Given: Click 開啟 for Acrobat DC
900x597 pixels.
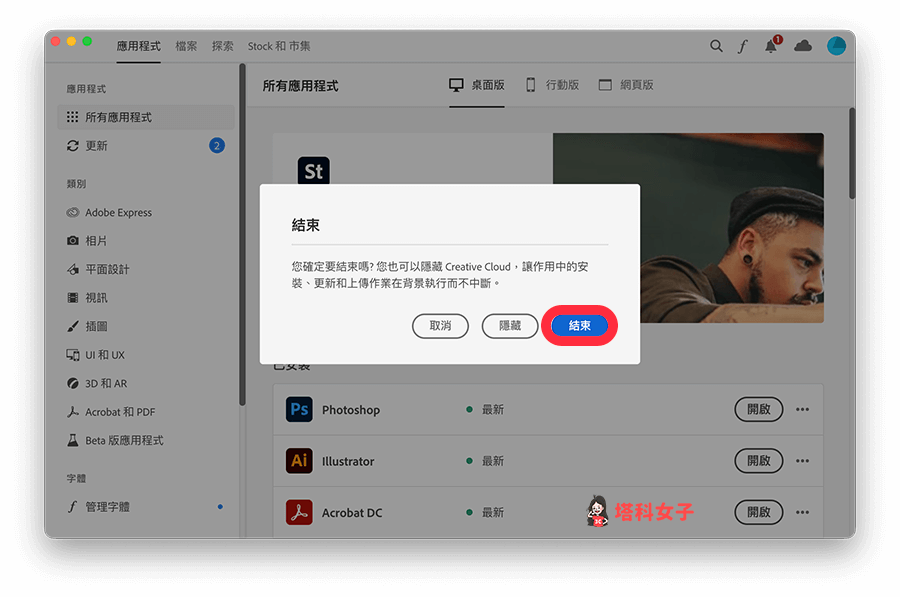Looking at the screenshot, I should [759, 512].
